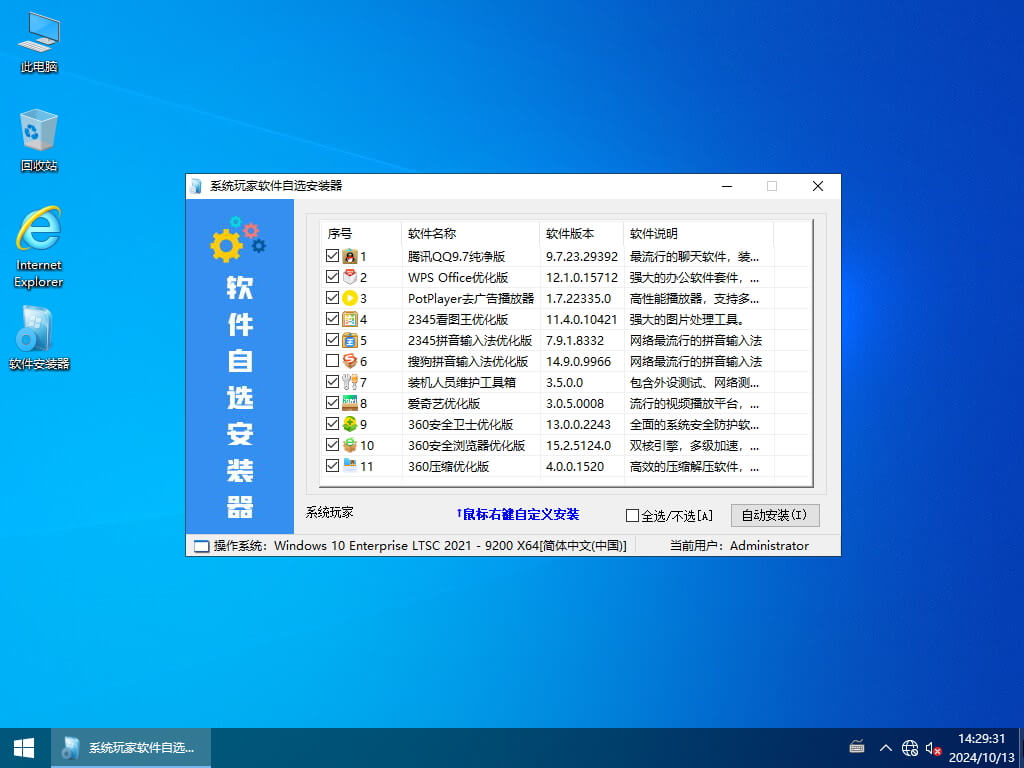Click the 系统玩家软件自选 taskbar button
The image size is (1024, 768).
tap(131, 748)
